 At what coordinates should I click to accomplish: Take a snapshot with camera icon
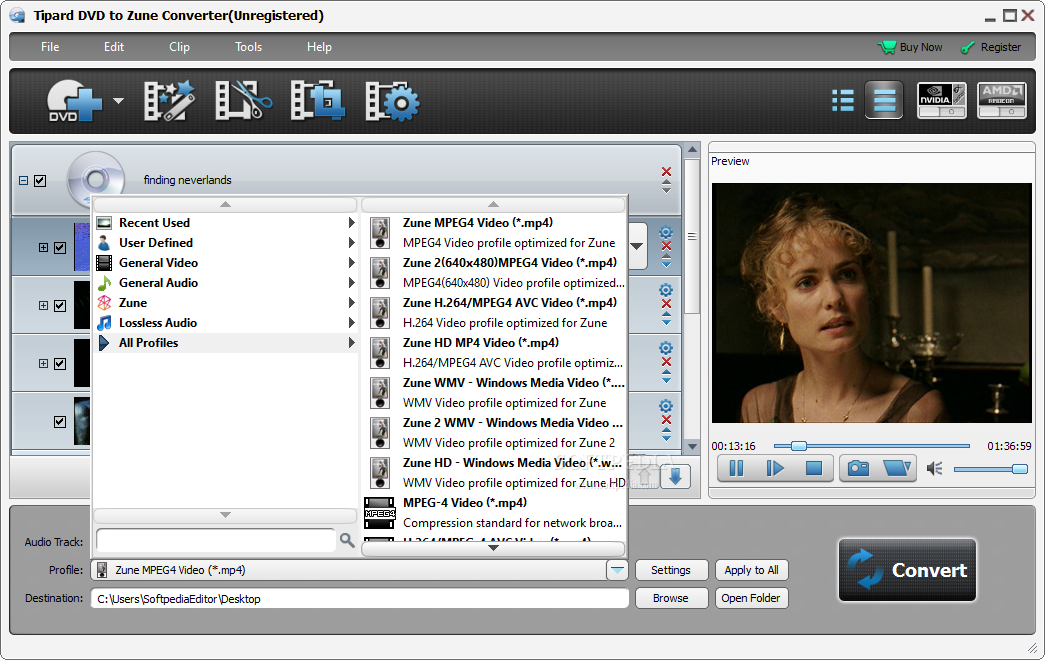(858, 469)
